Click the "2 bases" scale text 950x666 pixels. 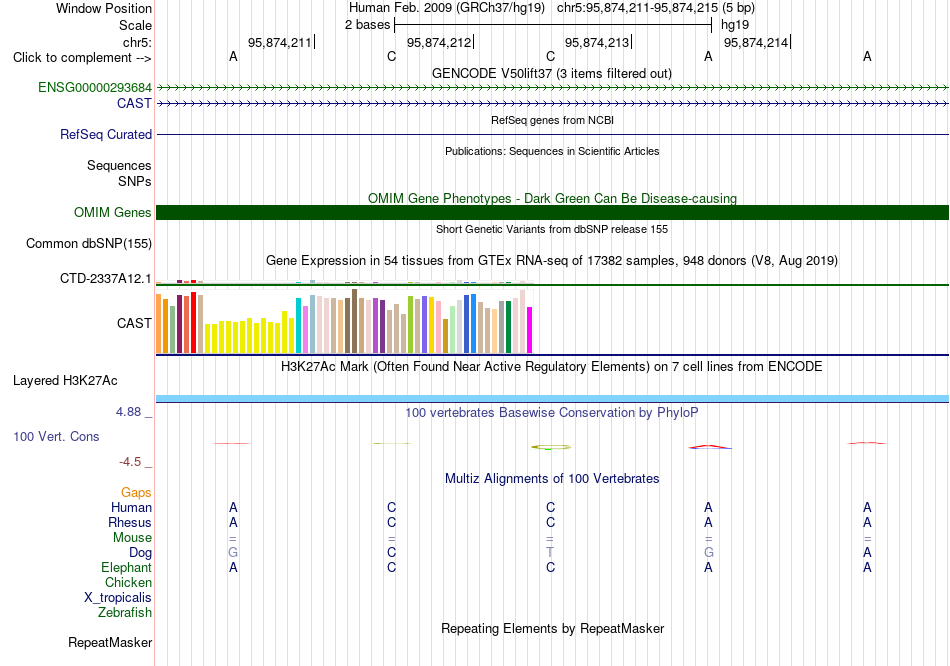pyautogui.click(x=367, y=25)
